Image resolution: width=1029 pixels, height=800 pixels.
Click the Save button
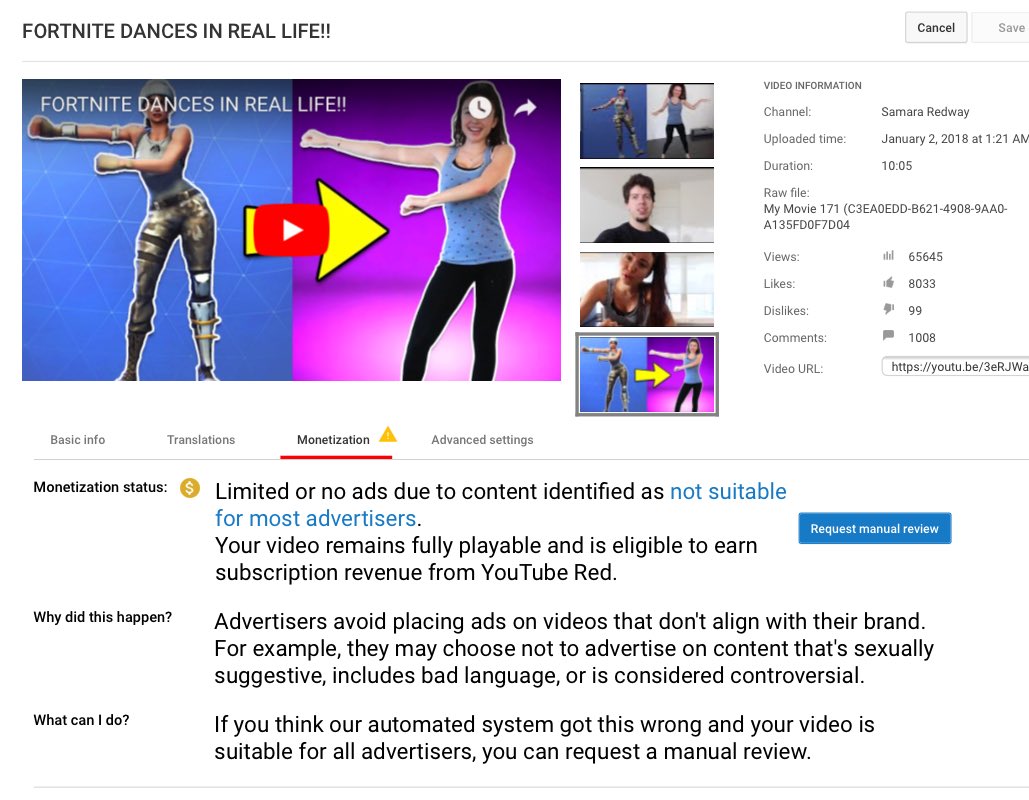click(1001, 28)
